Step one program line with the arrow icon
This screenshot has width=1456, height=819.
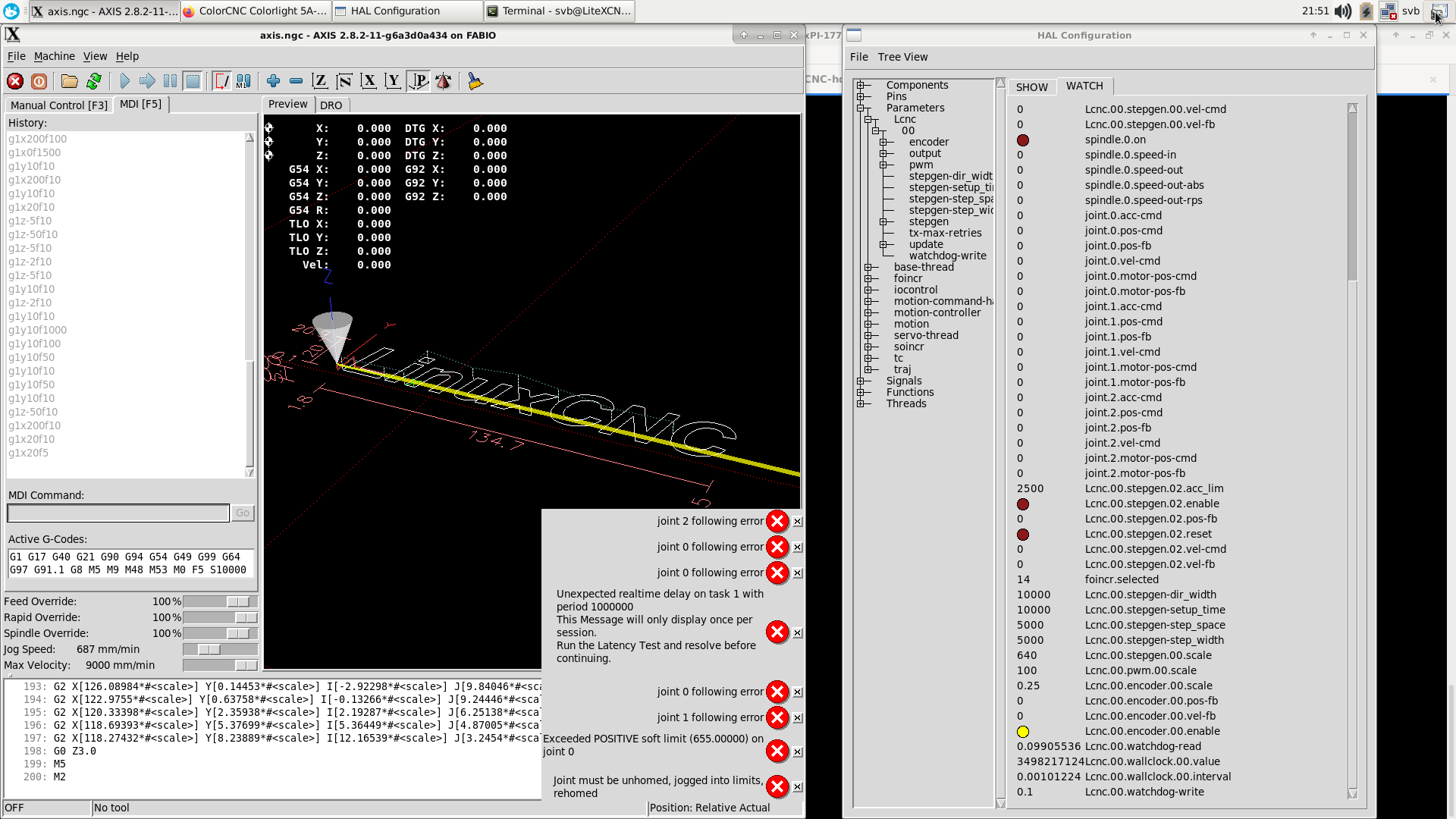147,81
